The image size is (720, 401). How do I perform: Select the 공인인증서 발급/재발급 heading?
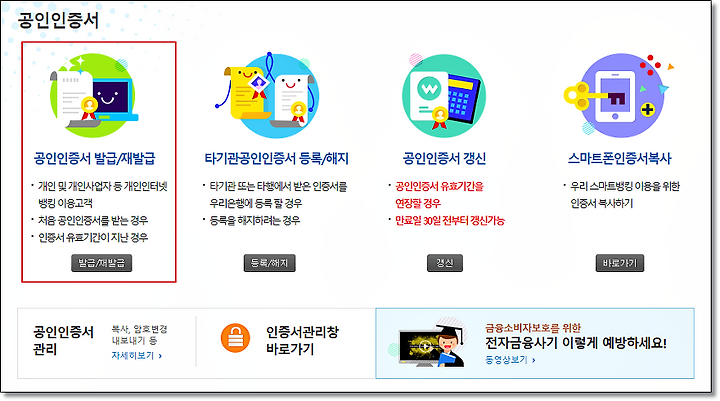point(95,158)
